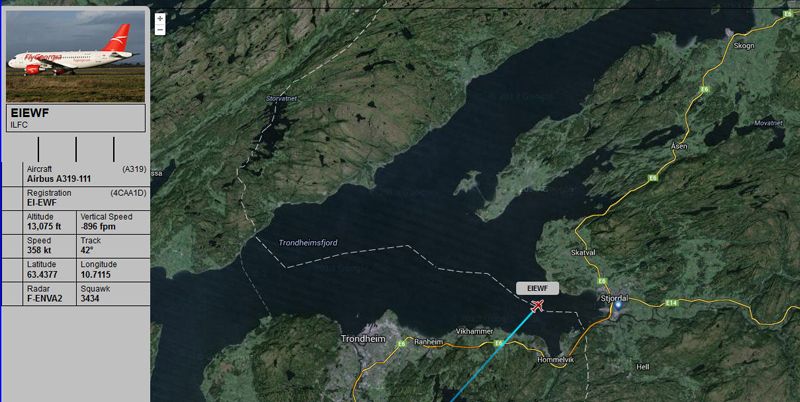The width and height of the screenshot is (800, 402).
Task: Click the E6 road shield below Åsen
Action: click(x=653, y=178)
